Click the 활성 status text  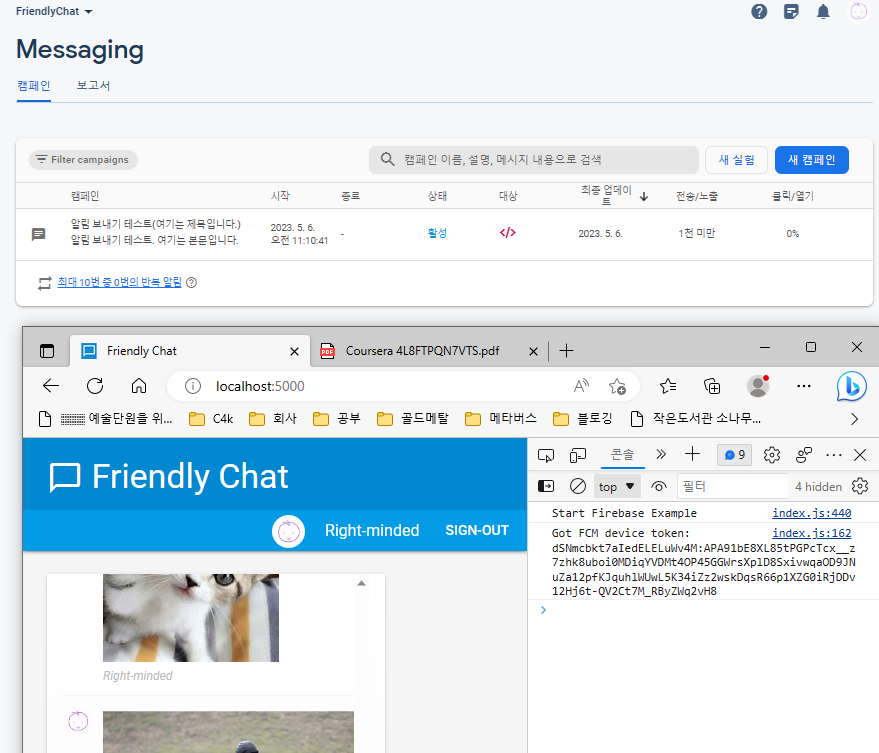point(437,233)
